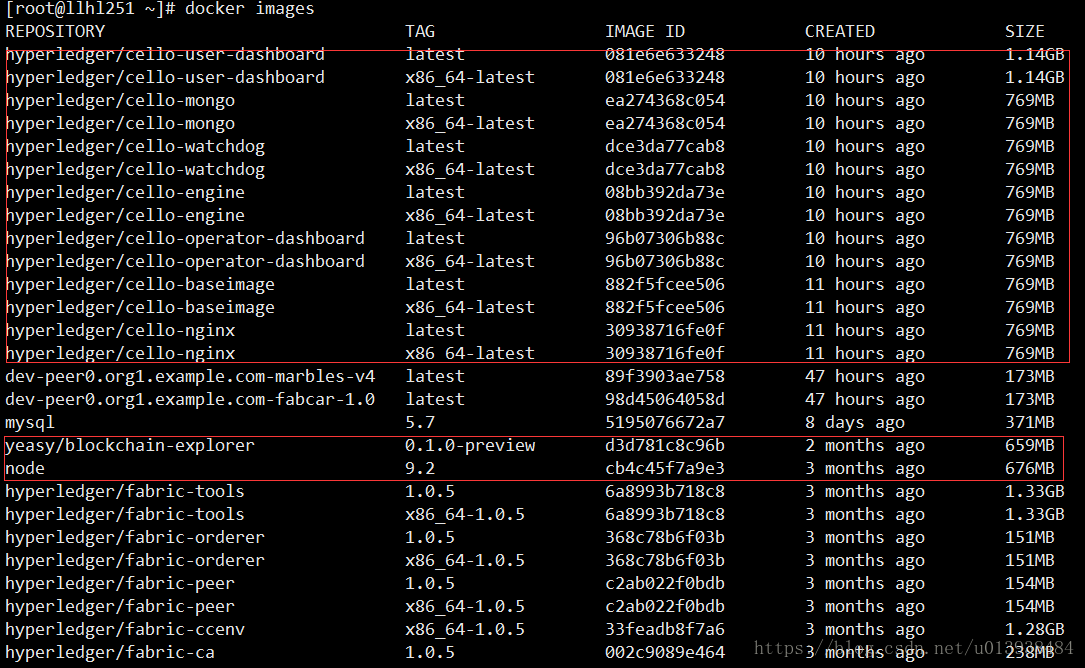1085x668 pixels.
Task: Select the CREATED column header
Action: (839, 31)
